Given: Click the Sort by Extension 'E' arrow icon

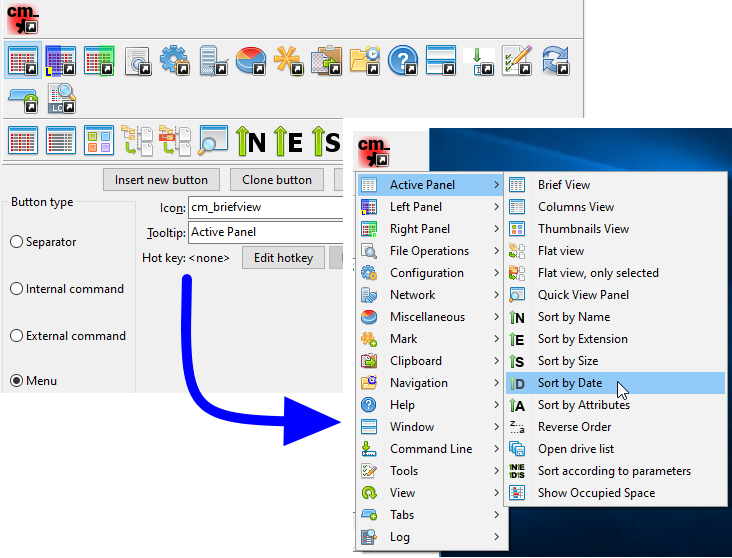Looking at the screenshot, I should pos(289,141).
